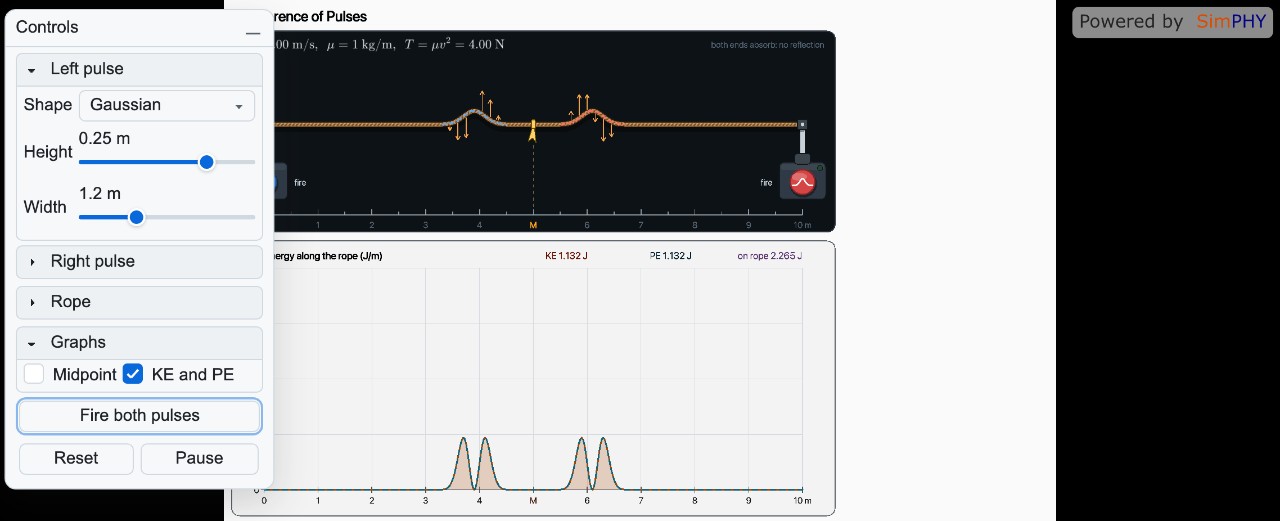The image size is (1280, 521).
Task: Expand the Right pulse section
Action: pos(140,261)
